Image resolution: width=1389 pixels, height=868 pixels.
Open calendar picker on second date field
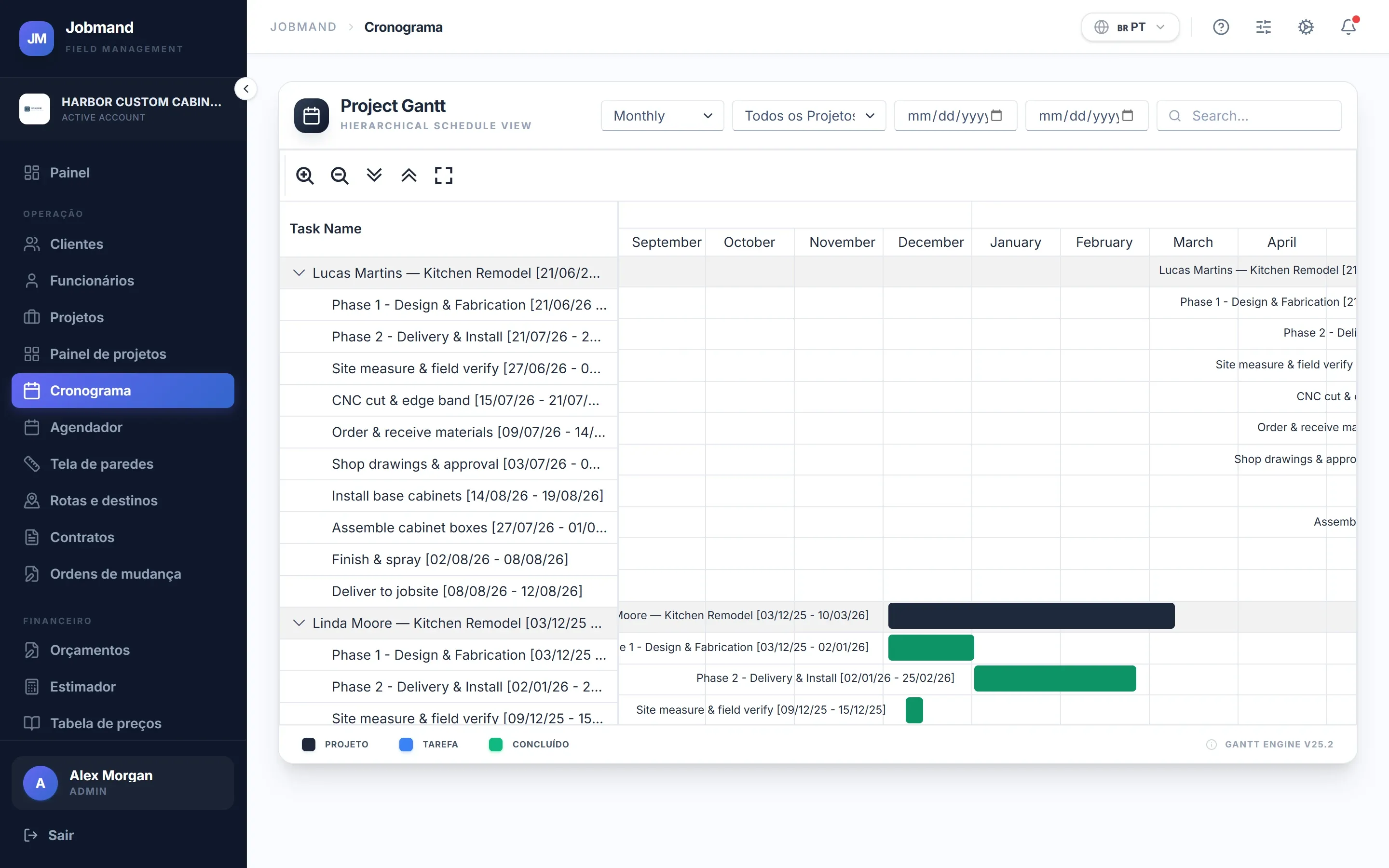pyautogui.click(x=1128, y=115)
